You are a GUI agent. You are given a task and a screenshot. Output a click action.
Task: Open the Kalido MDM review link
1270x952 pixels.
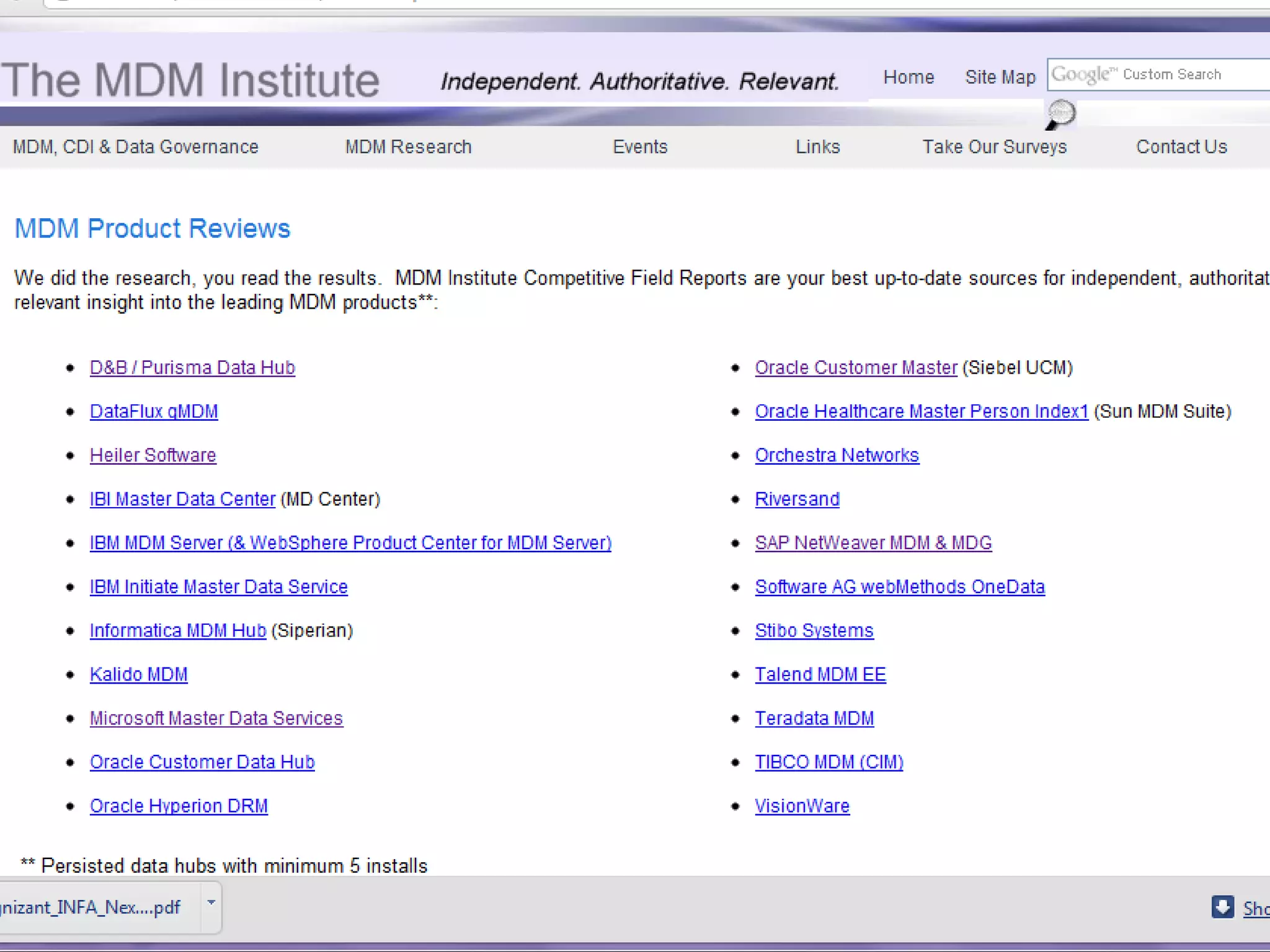point(138,674)
